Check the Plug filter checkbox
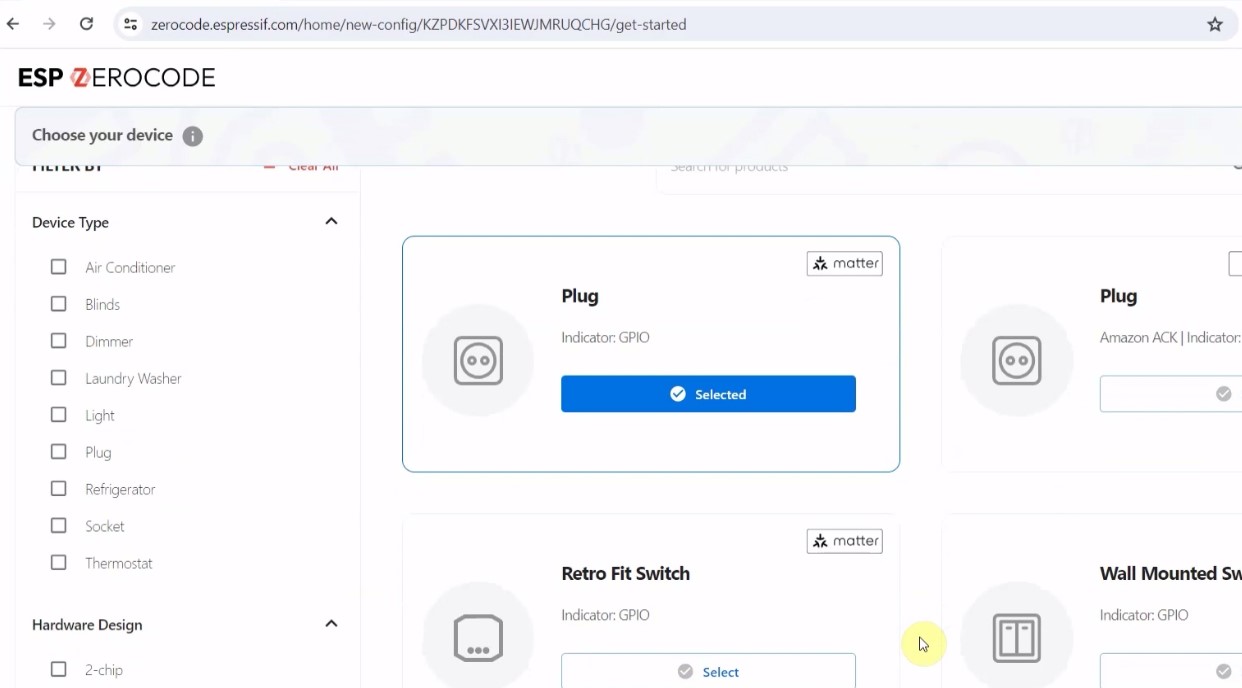 [58, 451]
